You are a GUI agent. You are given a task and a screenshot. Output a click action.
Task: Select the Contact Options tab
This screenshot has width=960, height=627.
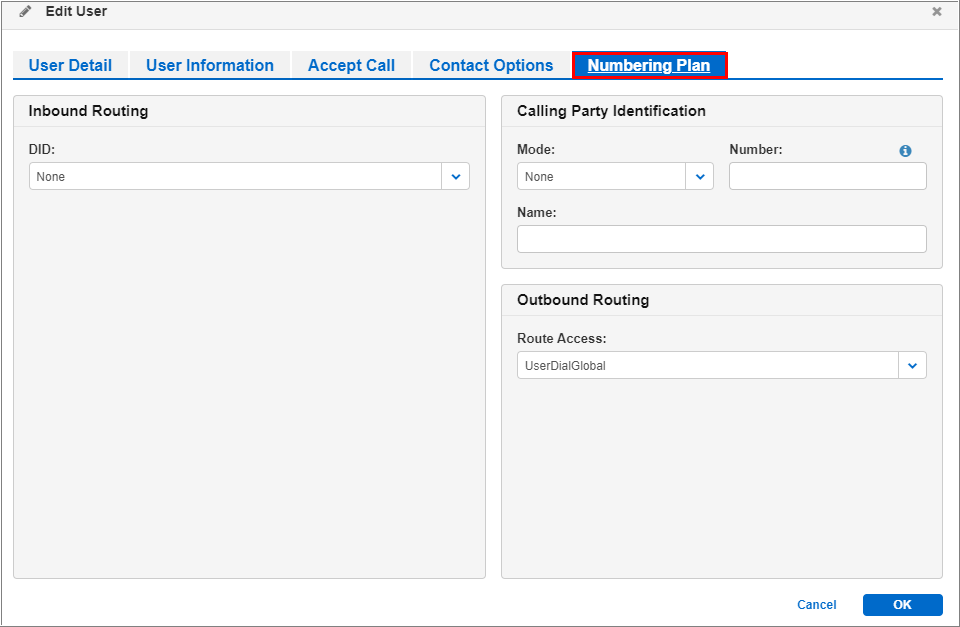coord(491,65)
